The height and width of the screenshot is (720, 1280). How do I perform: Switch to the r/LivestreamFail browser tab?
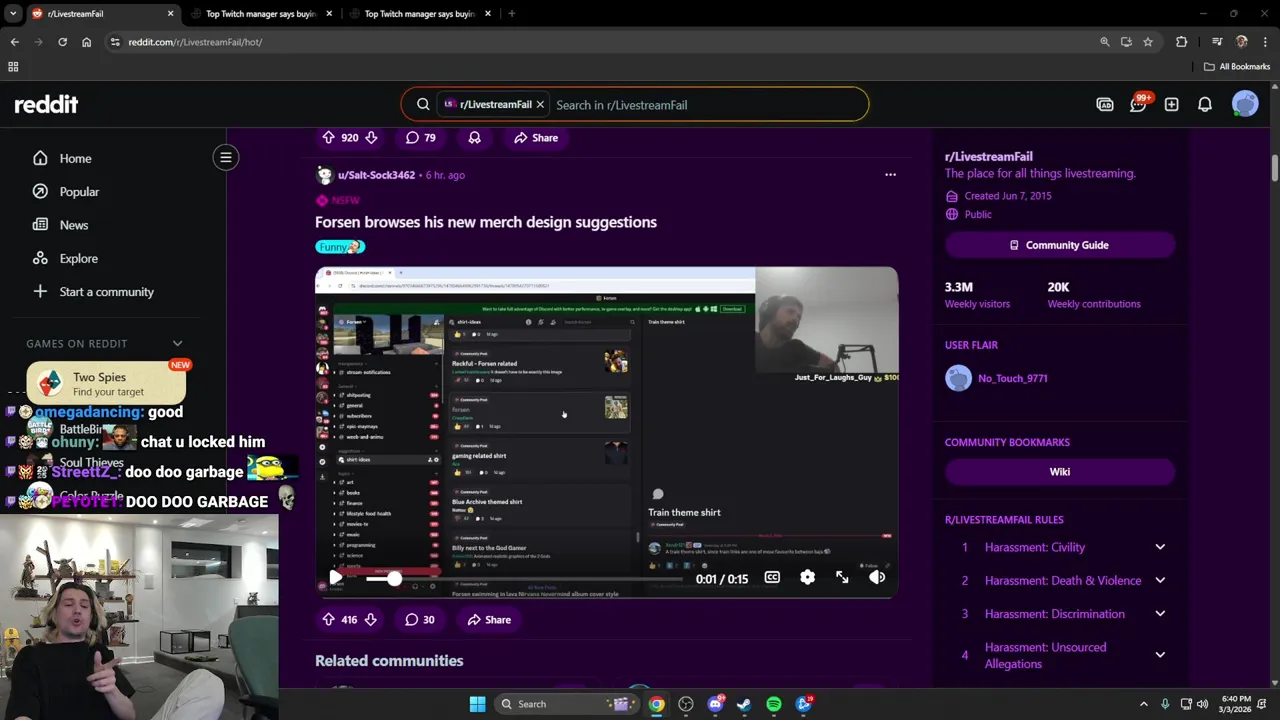point(100,14)
